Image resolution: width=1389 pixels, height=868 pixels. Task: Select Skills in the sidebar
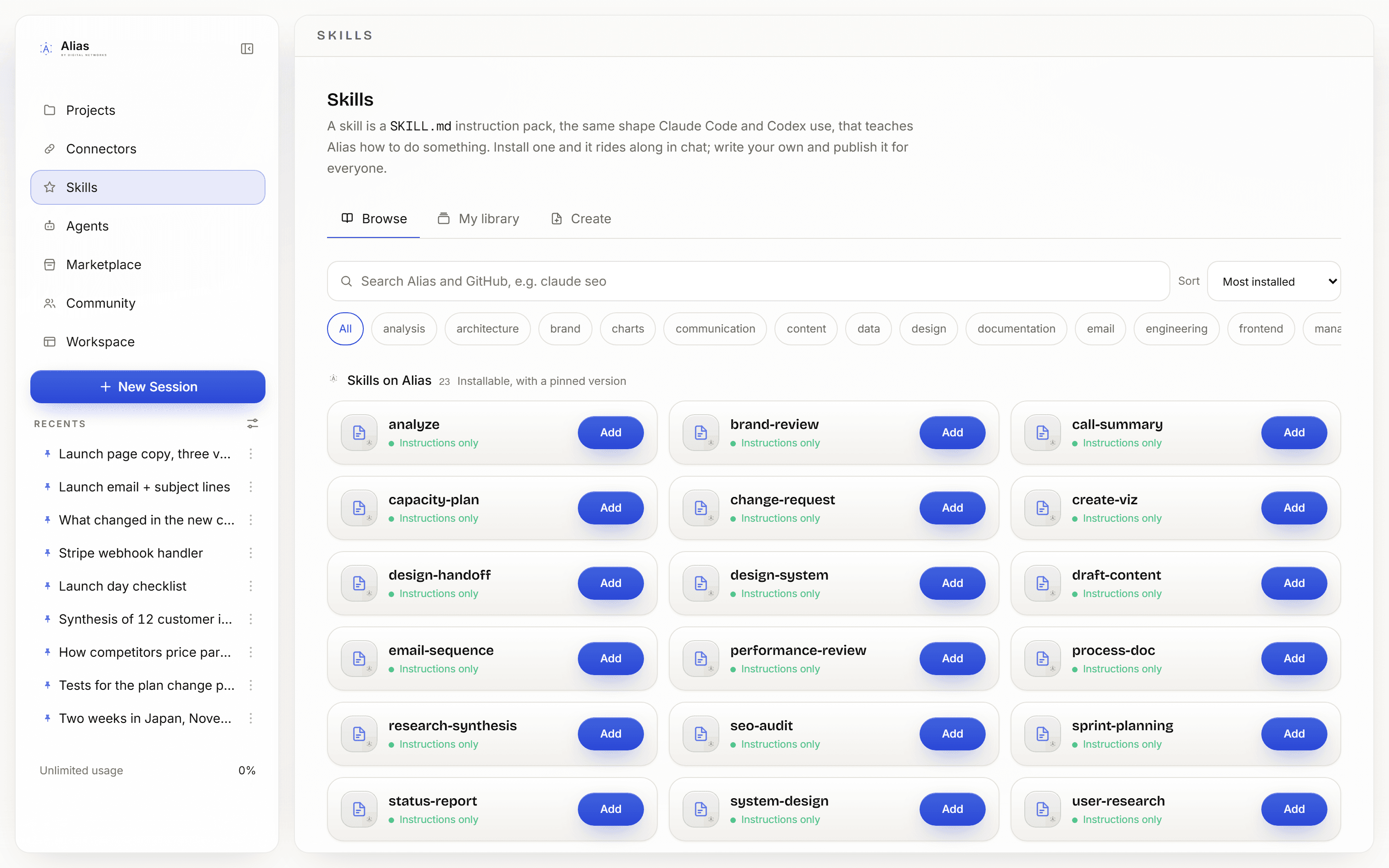147,187
